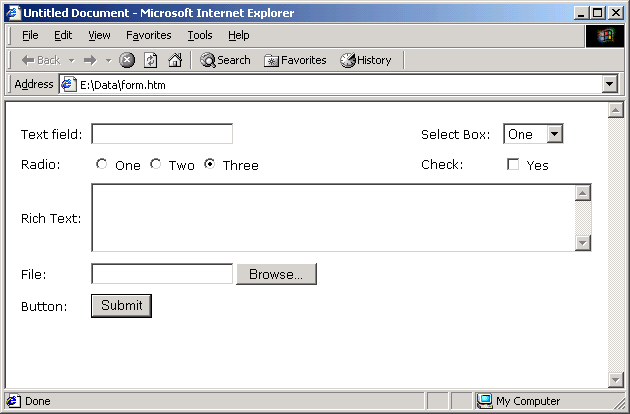Screen dimensions: 630x414
Task: Show the History pane
Action: (366, 60)
